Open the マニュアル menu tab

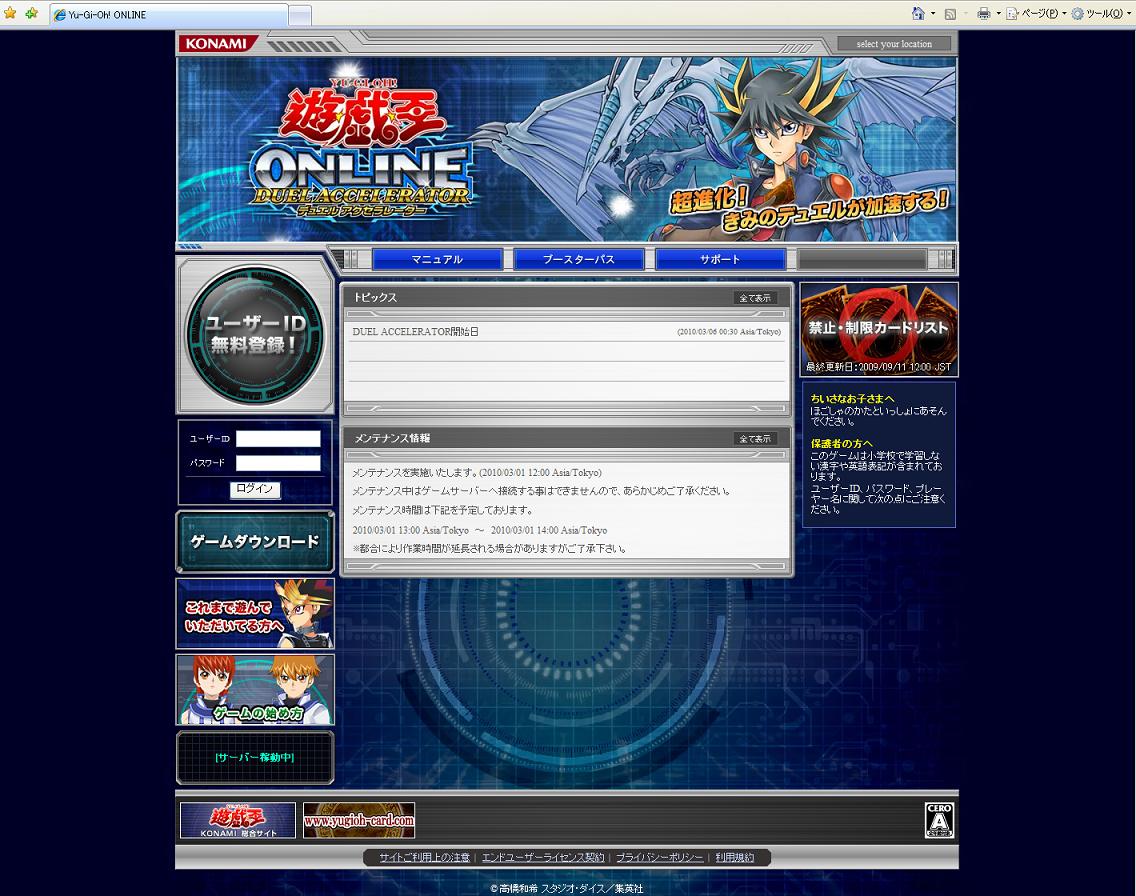[437, 259]
